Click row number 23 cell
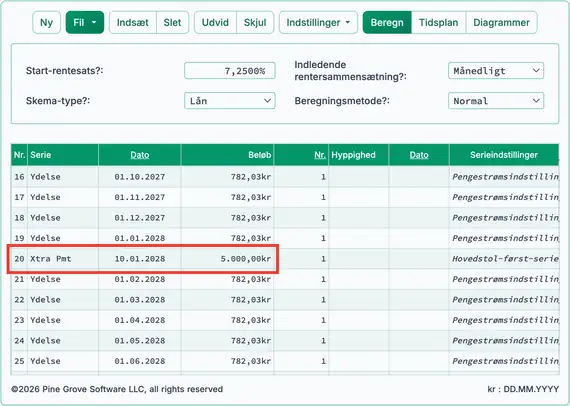 pyautogui.click(x=19, y=320)
